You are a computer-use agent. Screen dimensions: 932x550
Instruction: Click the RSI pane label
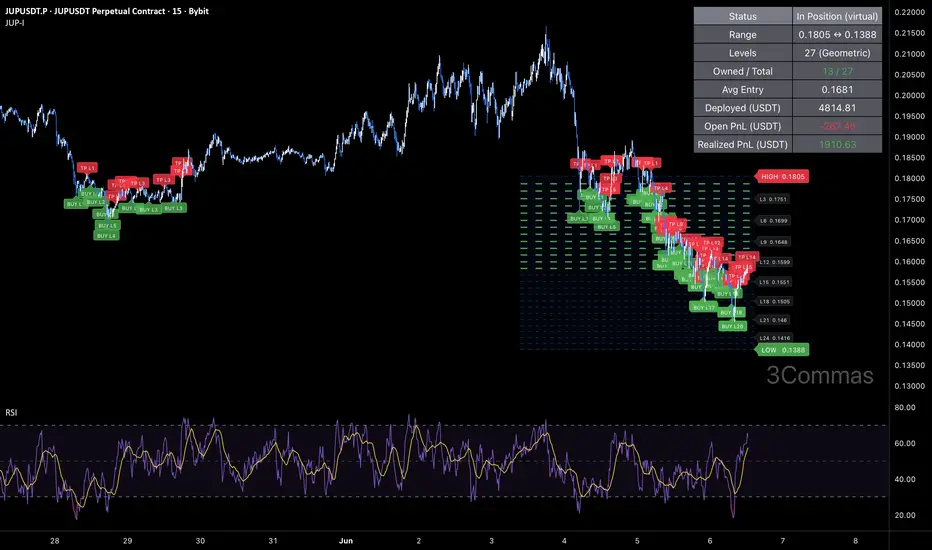(x=11, y=412)
